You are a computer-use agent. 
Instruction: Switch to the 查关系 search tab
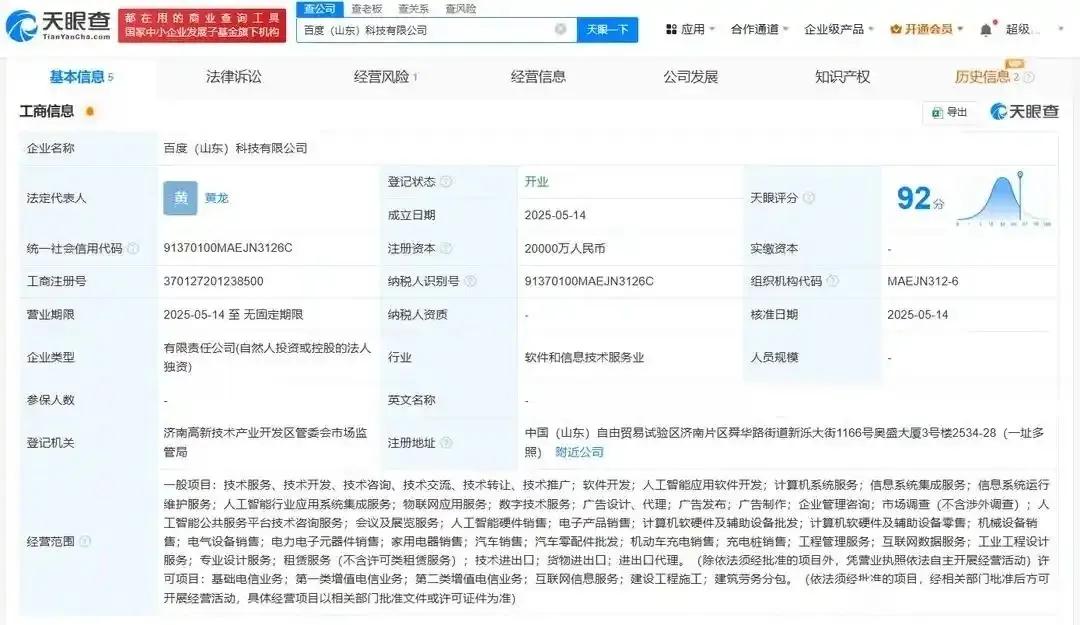[x=414, y=9]
